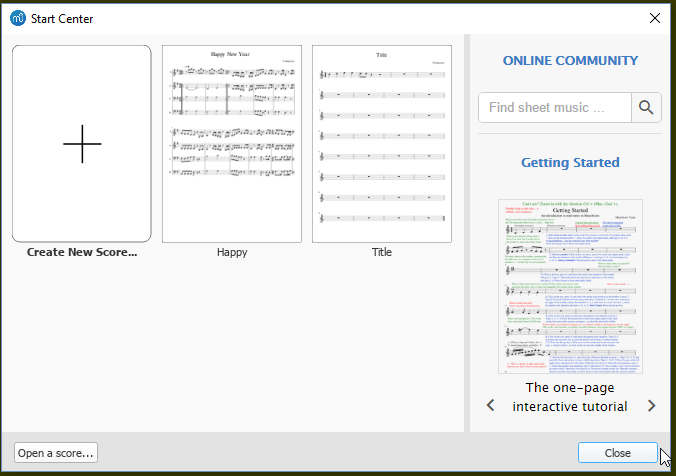Close the Start Center window with X
676x476 pixels.
tap(654, 18)
